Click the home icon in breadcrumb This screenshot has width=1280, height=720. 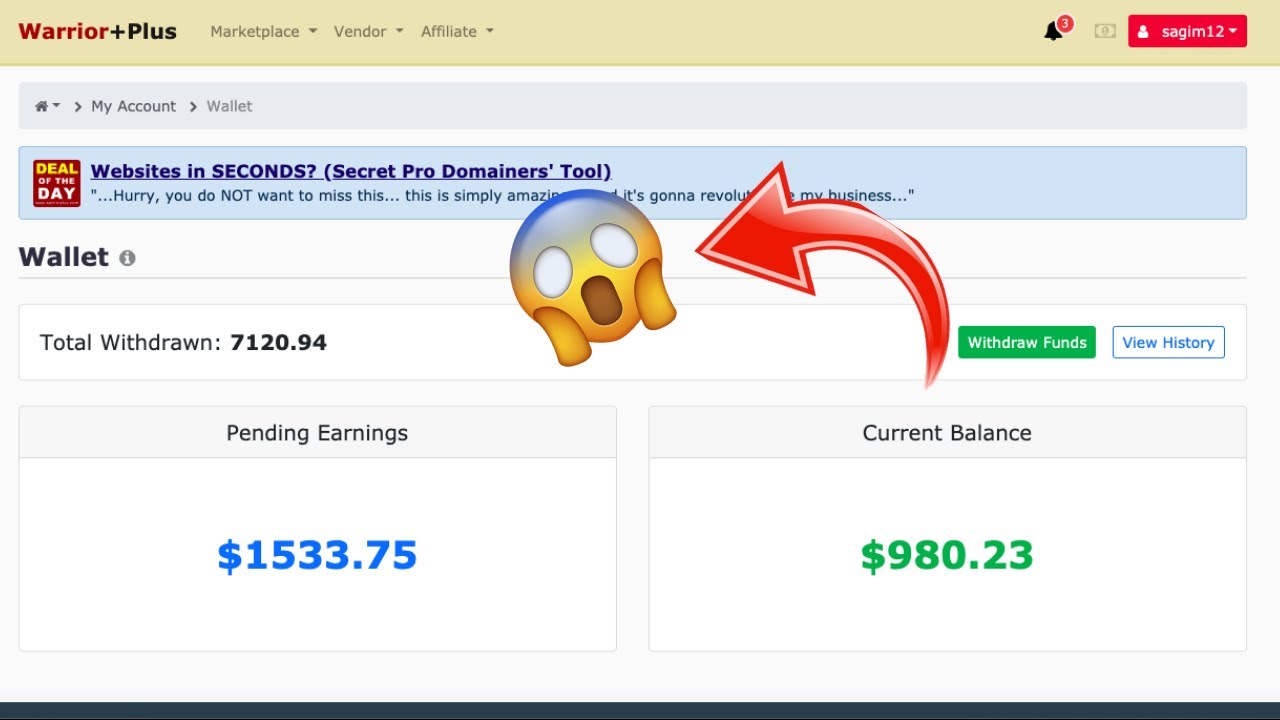42,106
